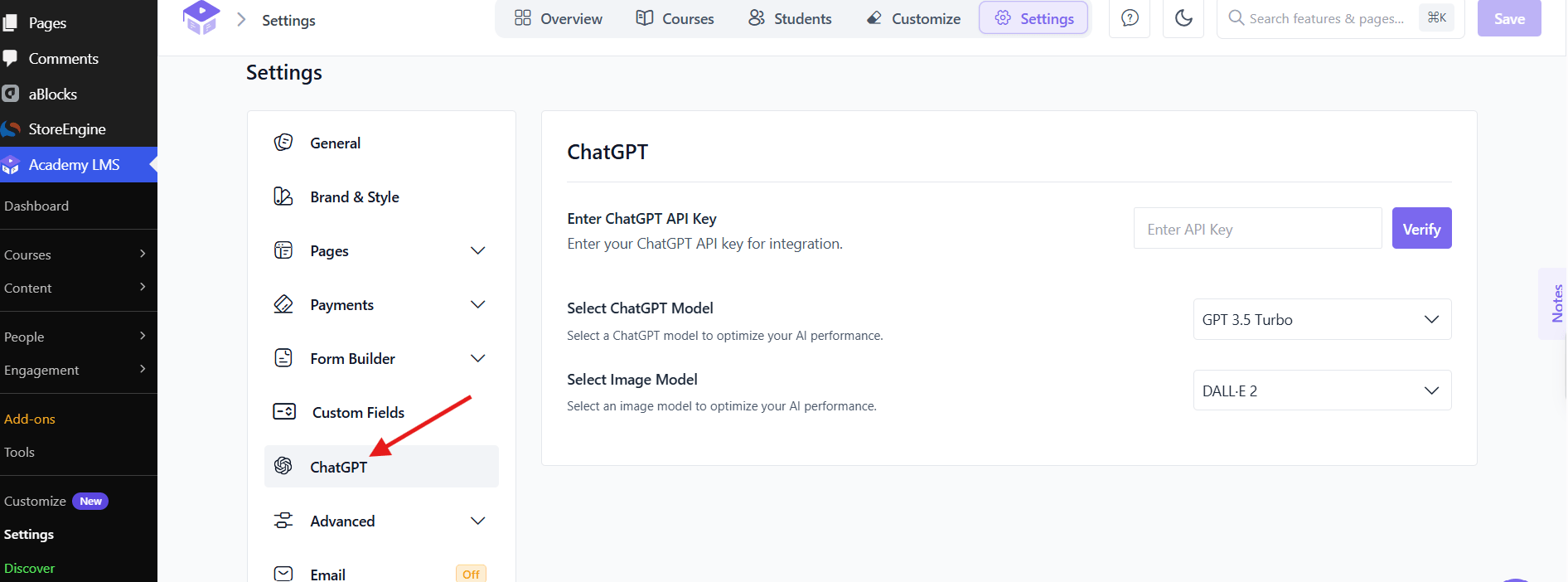Switch to the Customize tab
Image resolution: width=1568 pixels, height=582 pixels.
[913, 18]
